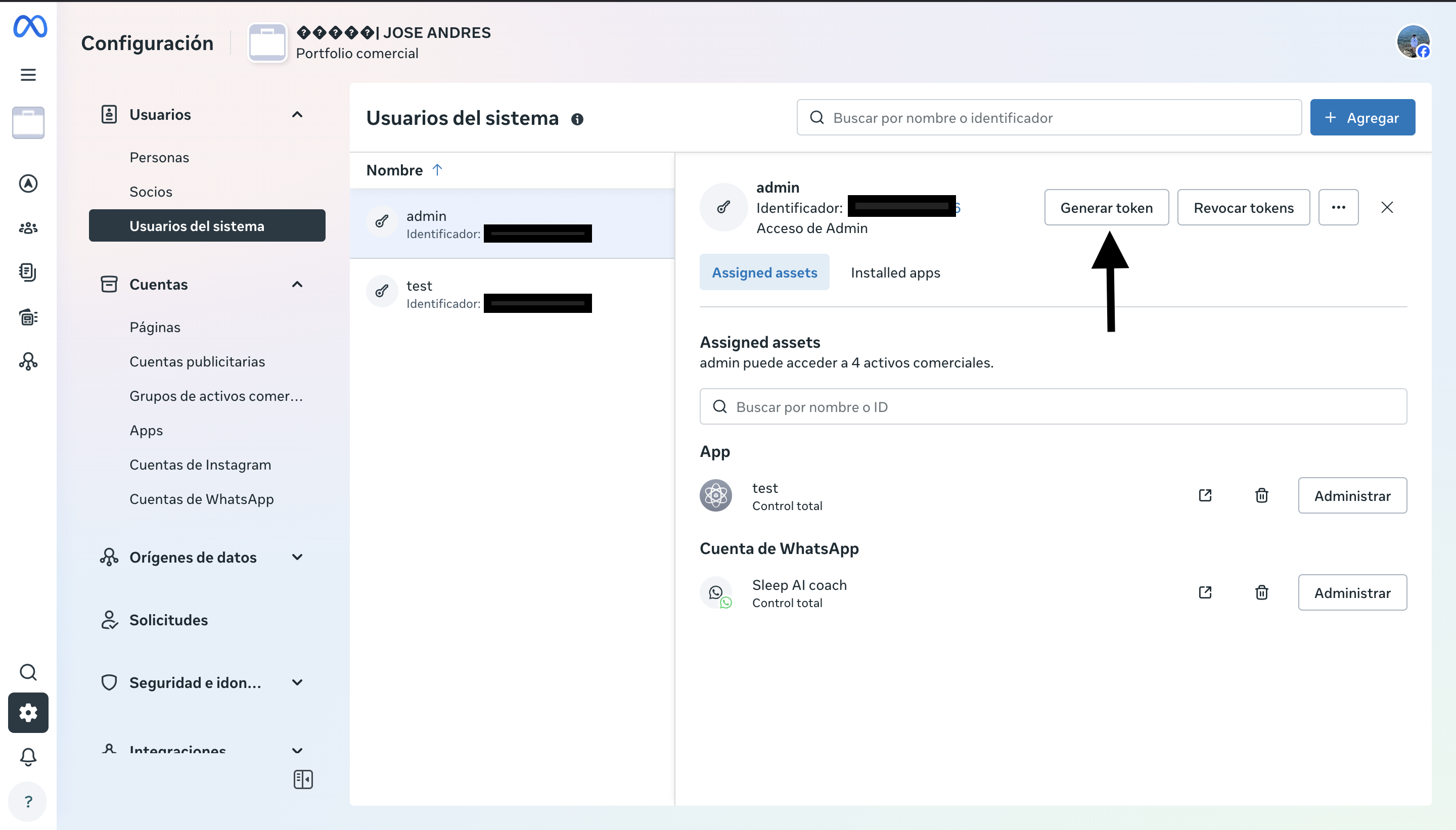1456x830 pixels.
Task: Toggle Nombre column sort arrow
Action: coord(437,170)
